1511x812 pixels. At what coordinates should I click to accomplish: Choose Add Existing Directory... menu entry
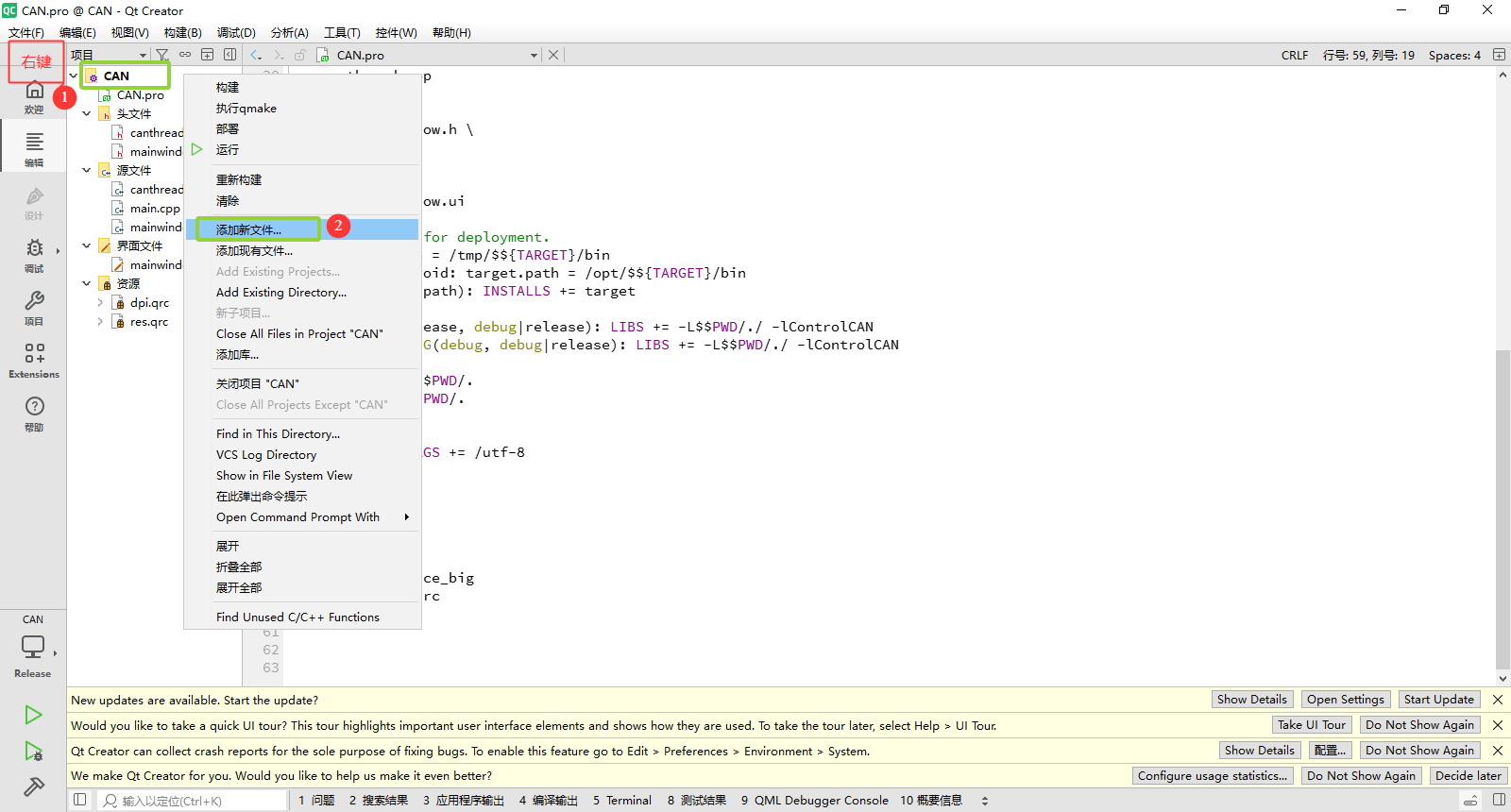[302, 292]
